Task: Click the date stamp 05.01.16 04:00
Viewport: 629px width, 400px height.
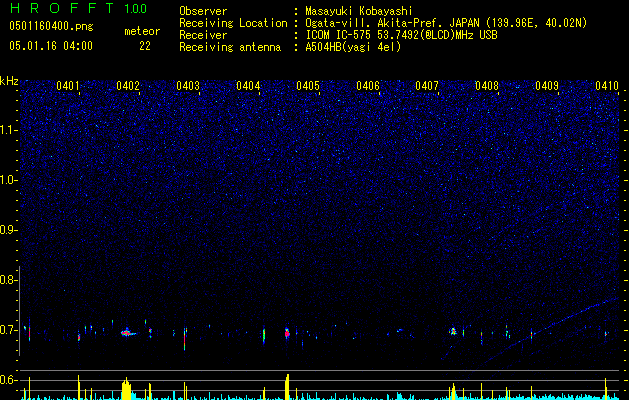Action: (x=51, y=46)
